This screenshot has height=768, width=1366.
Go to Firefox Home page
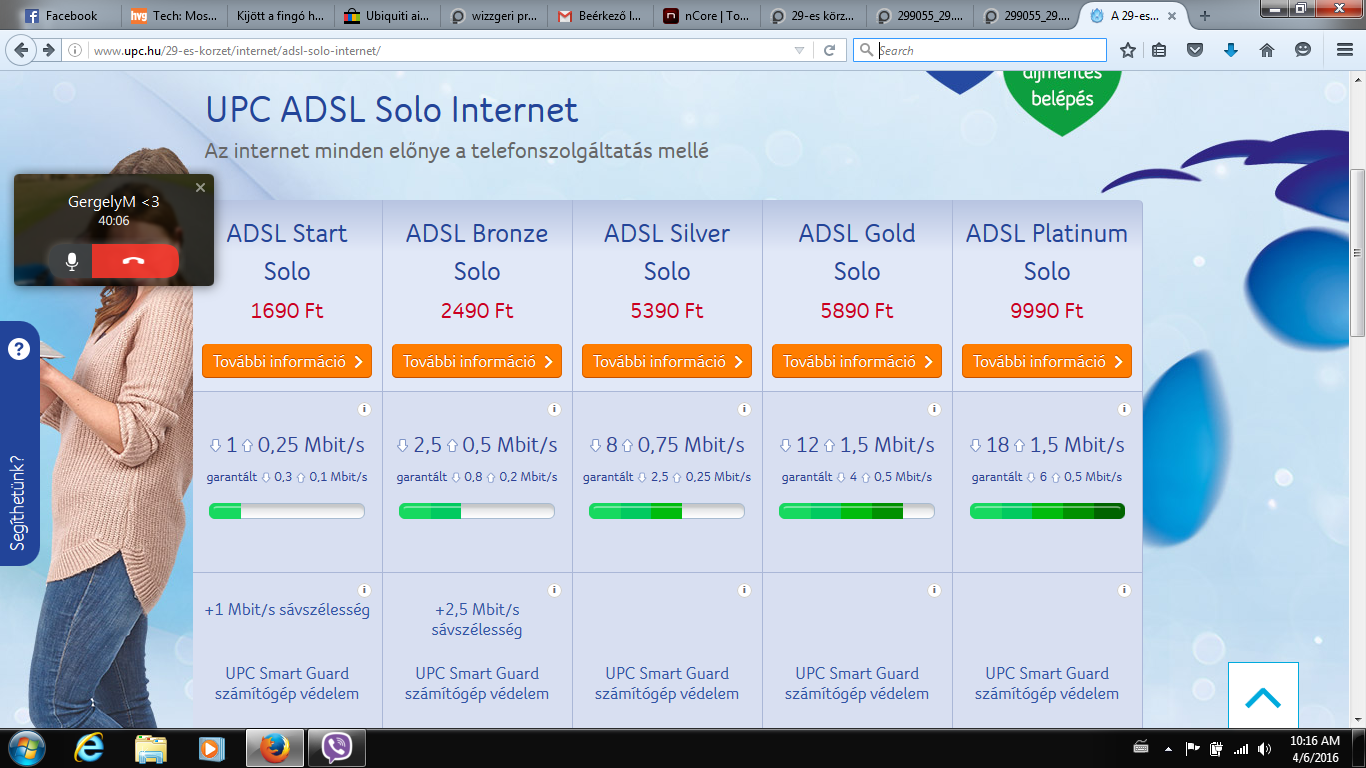pyautogui.click(x=1267, y=50)
